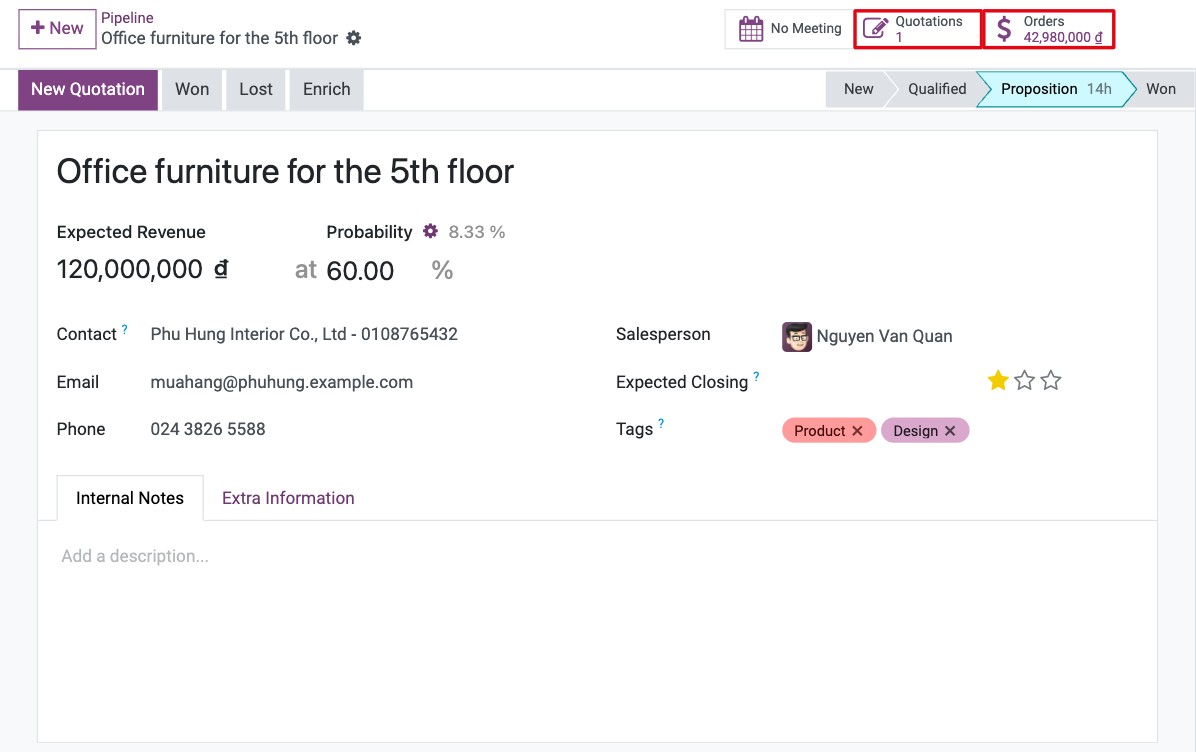Screen dimensions: 1196x752
Task: Mark the opportunity as Lost
Action: coord(256,89)
